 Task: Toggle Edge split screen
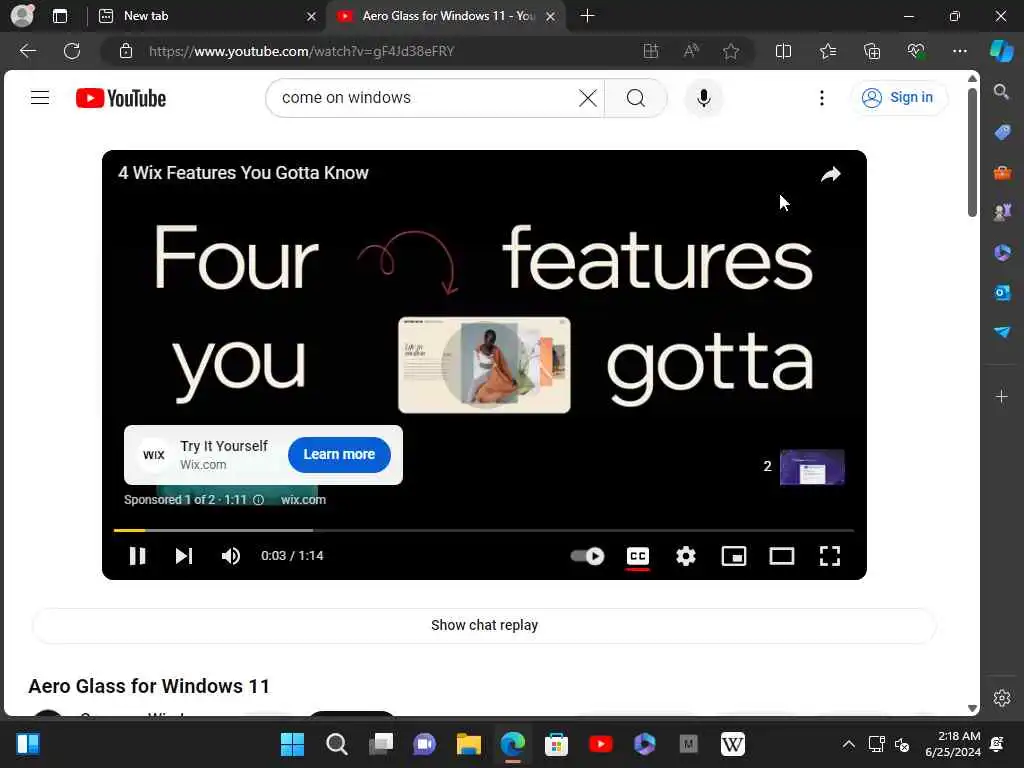coord(783,51)
